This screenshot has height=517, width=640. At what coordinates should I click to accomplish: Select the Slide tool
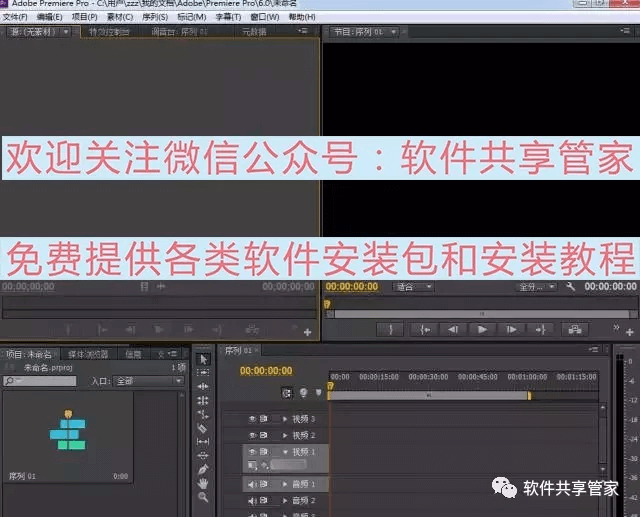[203, 455]
